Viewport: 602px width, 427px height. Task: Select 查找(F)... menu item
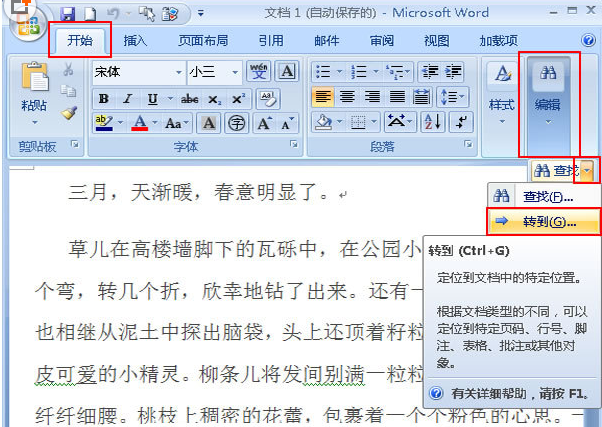click(x=544, y=196)
